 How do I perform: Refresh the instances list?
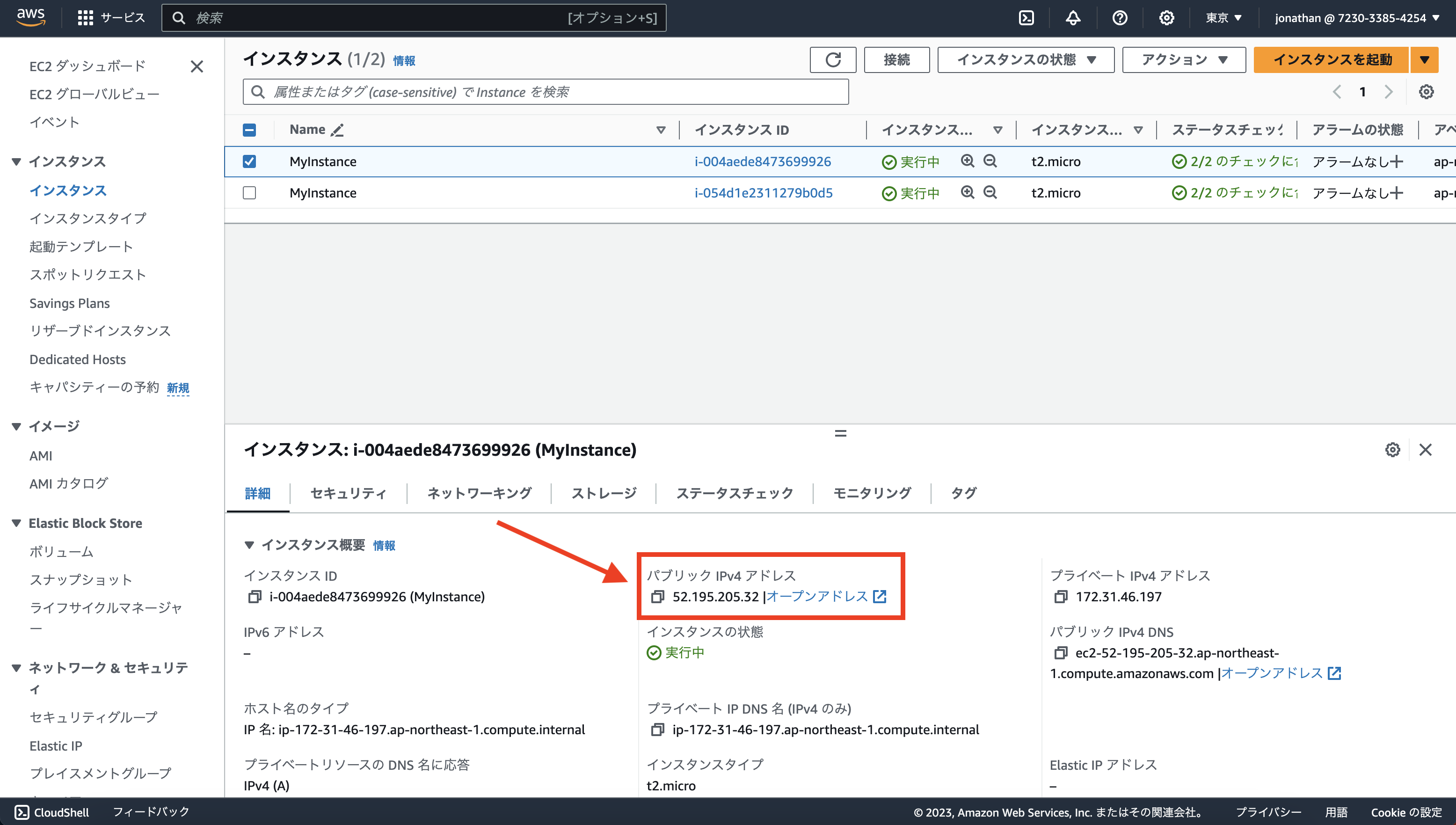tap(833, 59)
